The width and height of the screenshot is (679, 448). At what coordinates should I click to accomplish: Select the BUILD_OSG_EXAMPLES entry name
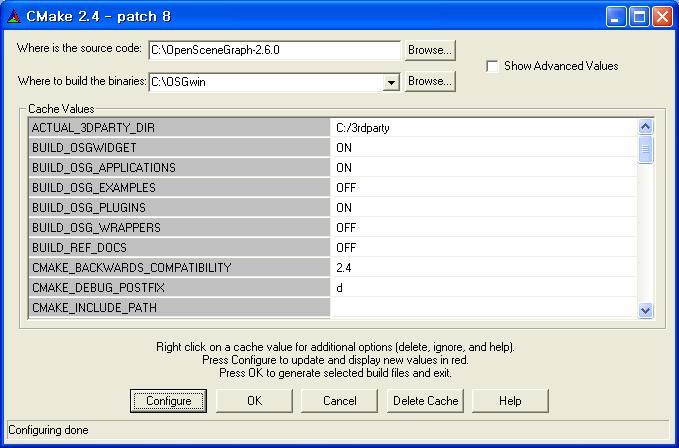[x=179, y=187]
